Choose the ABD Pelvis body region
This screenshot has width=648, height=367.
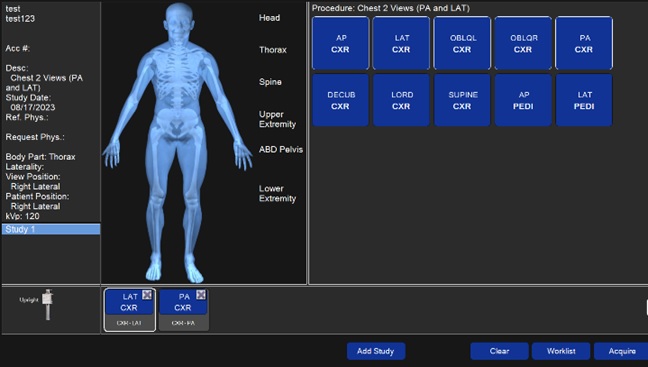tap(281, 150)
